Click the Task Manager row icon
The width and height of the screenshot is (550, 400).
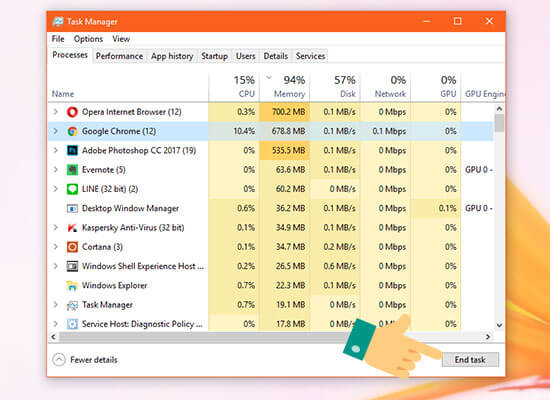click(72, 305)
